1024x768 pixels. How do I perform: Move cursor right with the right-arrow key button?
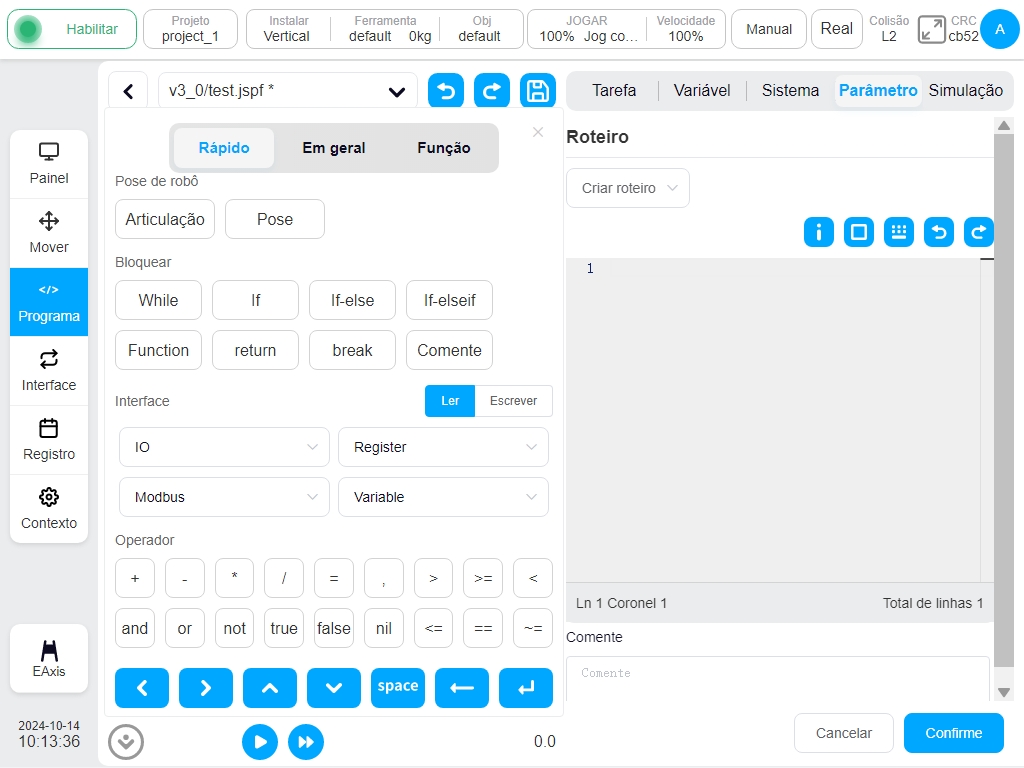[x=206, y=688]
